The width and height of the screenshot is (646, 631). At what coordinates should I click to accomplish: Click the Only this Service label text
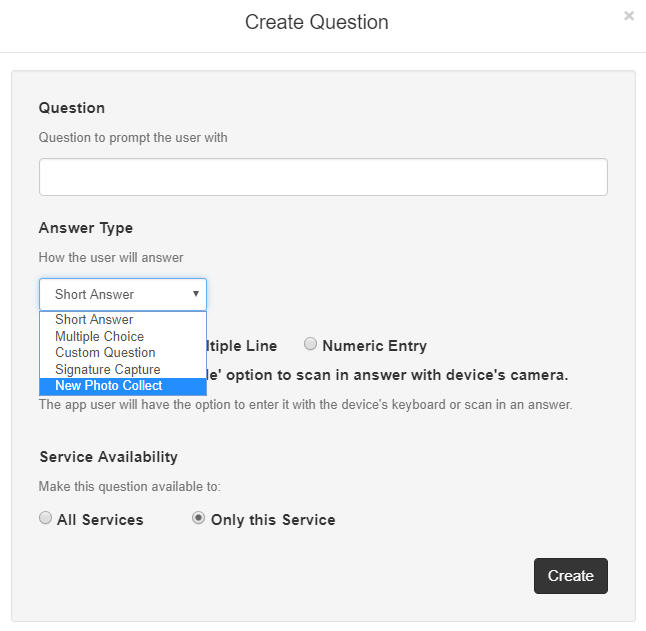pos(273,520)
